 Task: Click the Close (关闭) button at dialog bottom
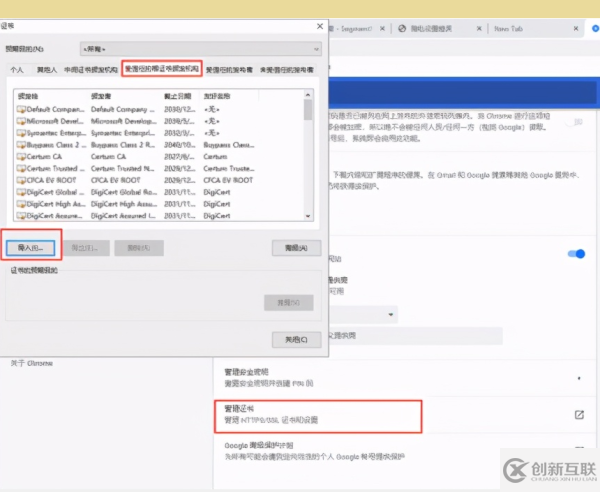(297, 339)
